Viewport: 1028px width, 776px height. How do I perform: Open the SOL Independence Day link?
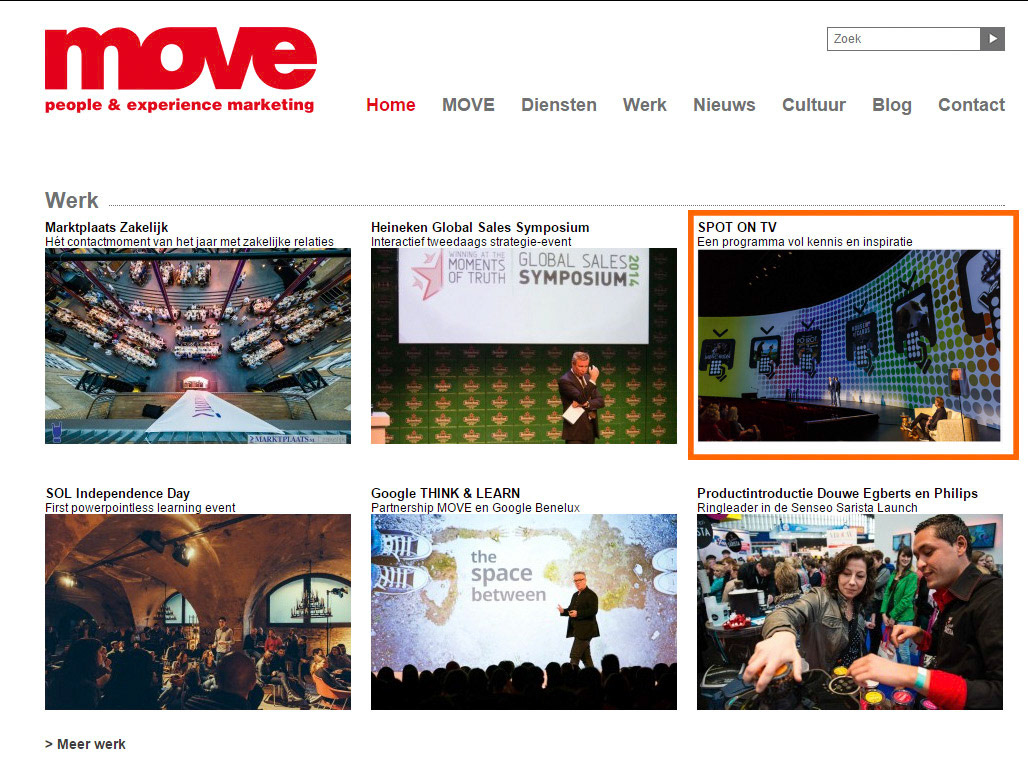[x=118, y=494]
